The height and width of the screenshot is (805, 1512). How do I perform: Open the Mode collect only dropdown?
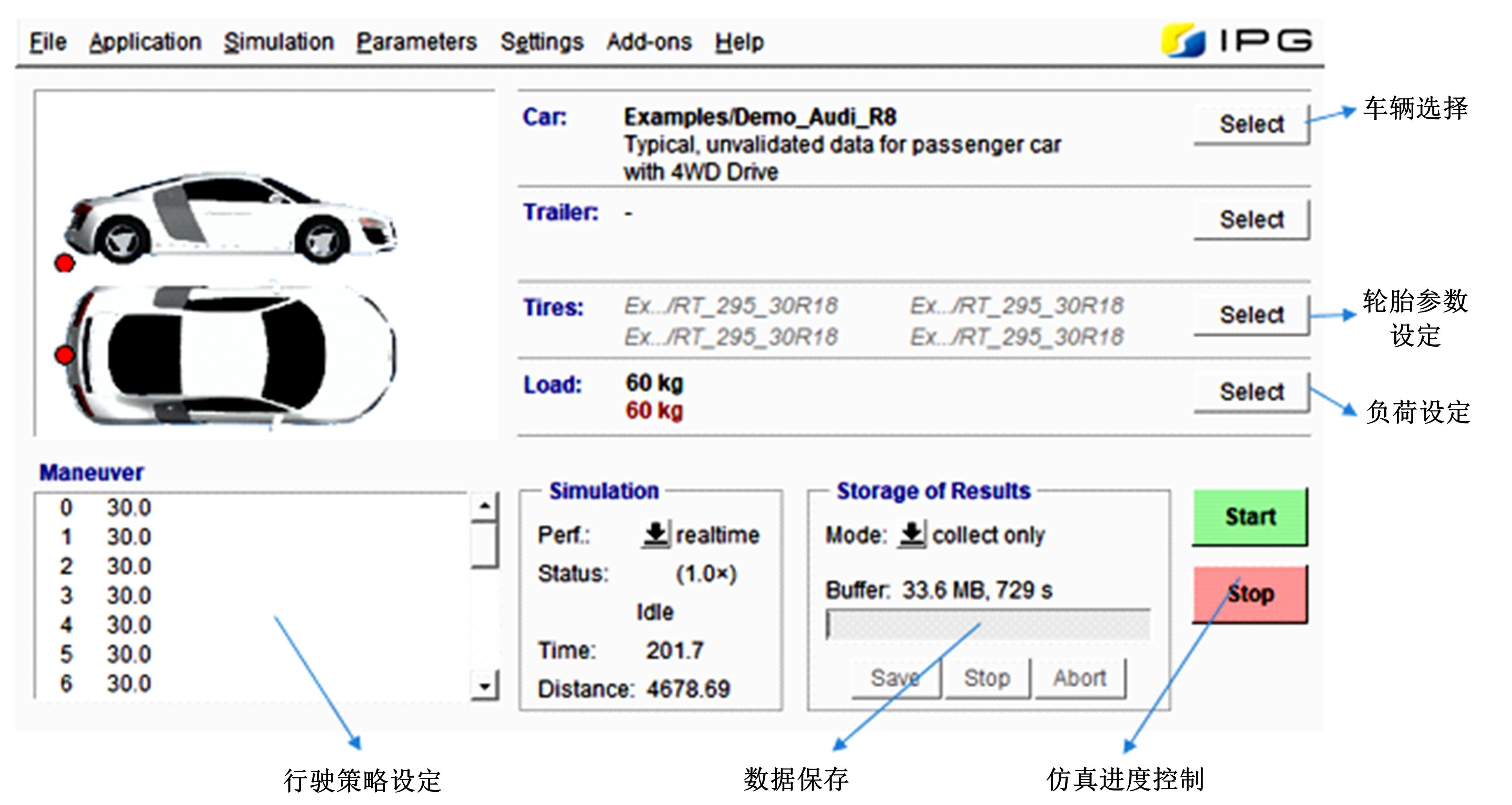click(912, 535)
